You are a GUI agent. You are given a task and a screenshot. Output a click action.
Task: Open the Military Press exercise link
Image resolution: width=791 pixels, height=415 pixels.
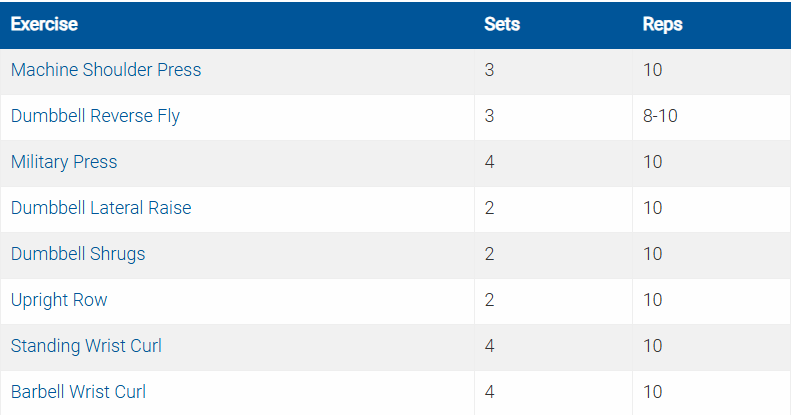(x=64, y=162)
